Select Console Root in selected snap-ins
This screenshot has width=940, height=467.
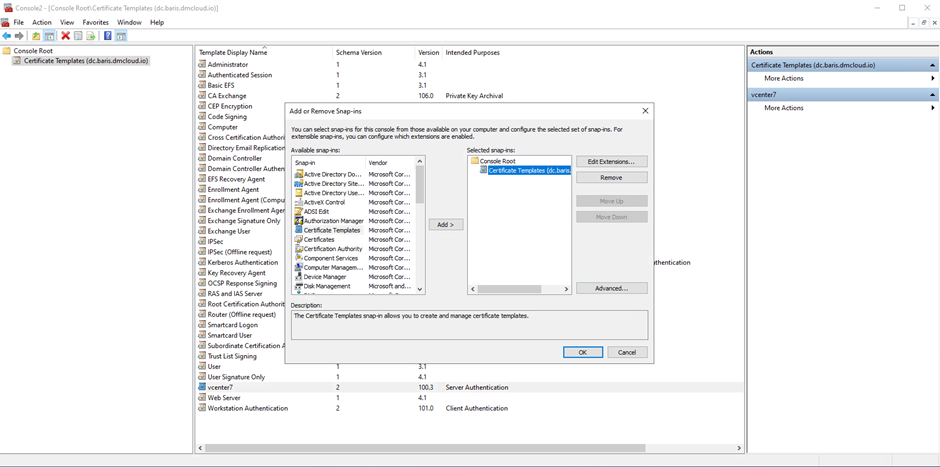496,161
